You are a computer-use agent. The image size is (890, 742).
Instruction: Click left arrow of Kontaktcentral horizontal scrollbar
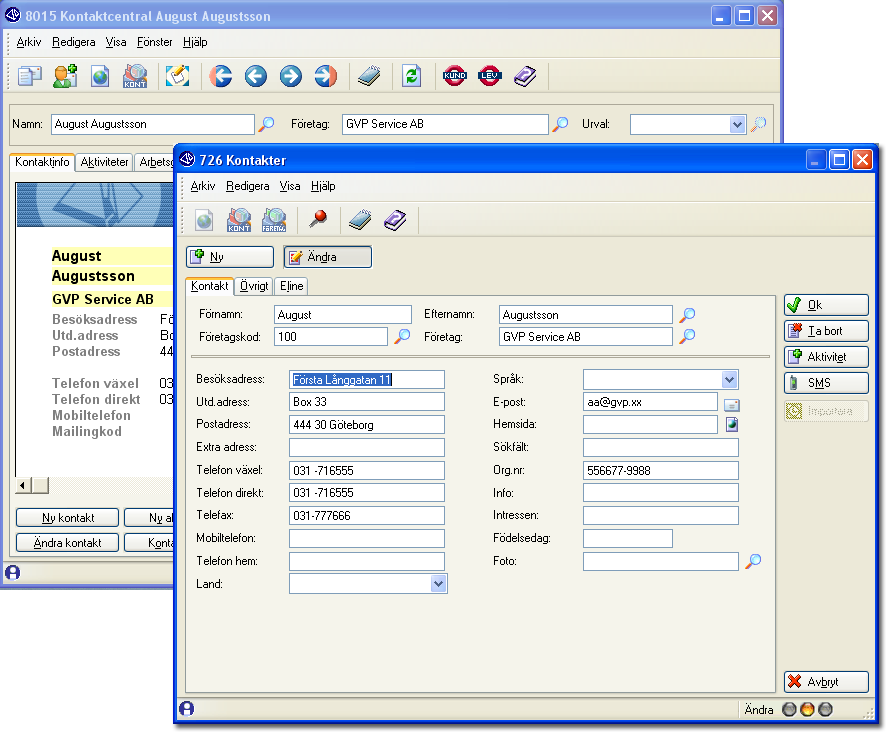tap(23, 485)
